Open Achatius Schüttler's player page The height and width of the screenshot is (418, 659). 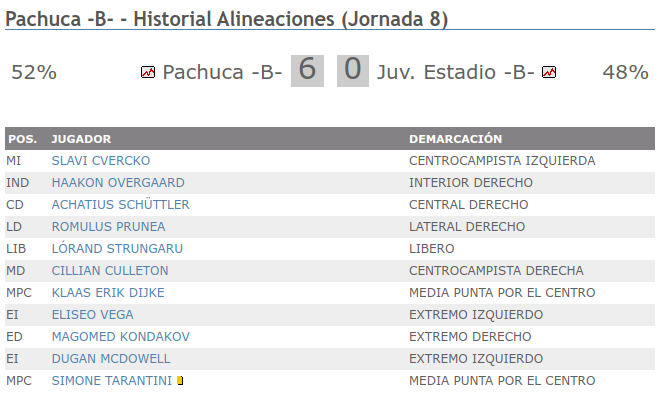120,204
